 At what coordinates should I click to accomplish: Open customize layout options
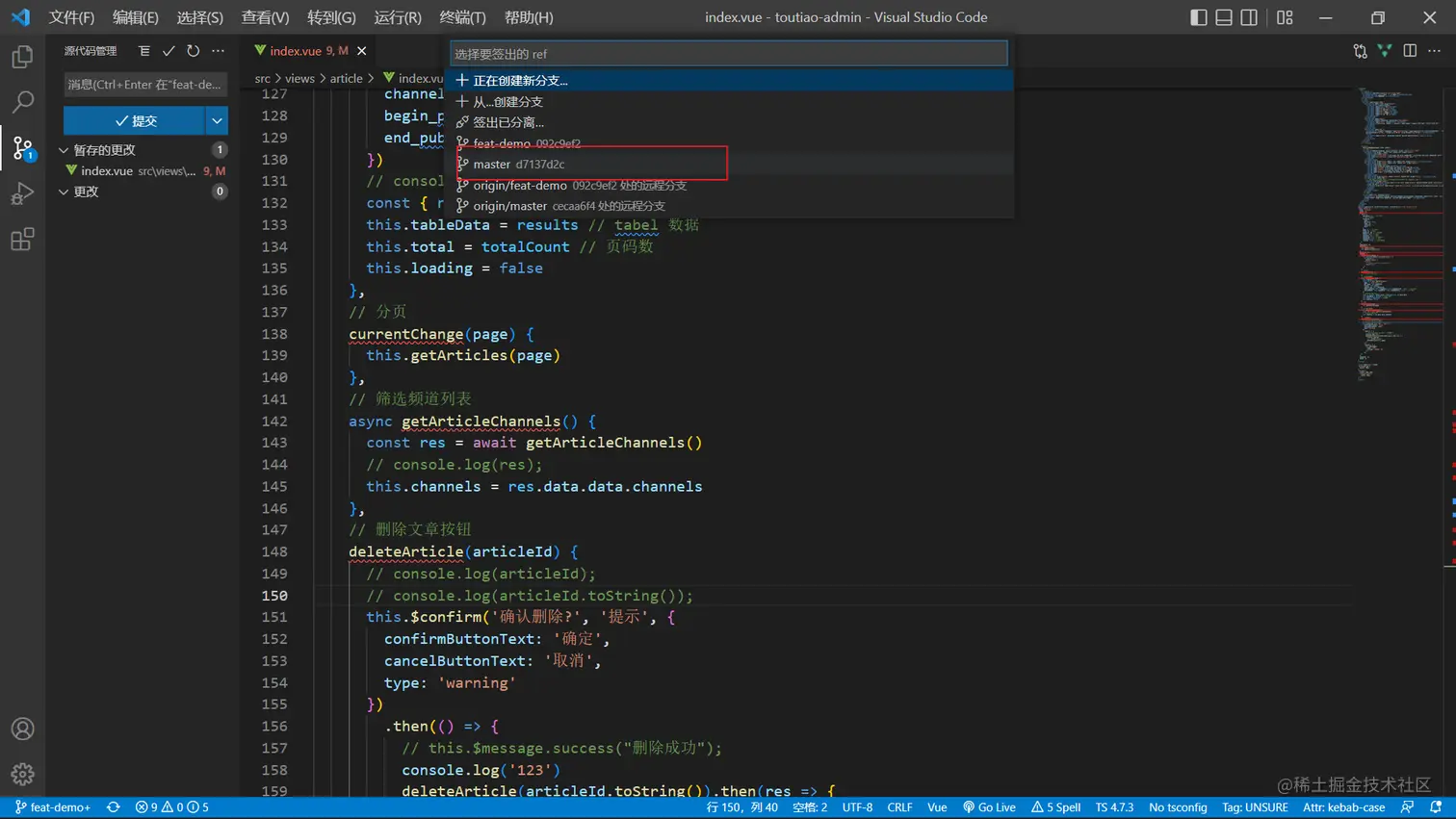pos(1285,17)
